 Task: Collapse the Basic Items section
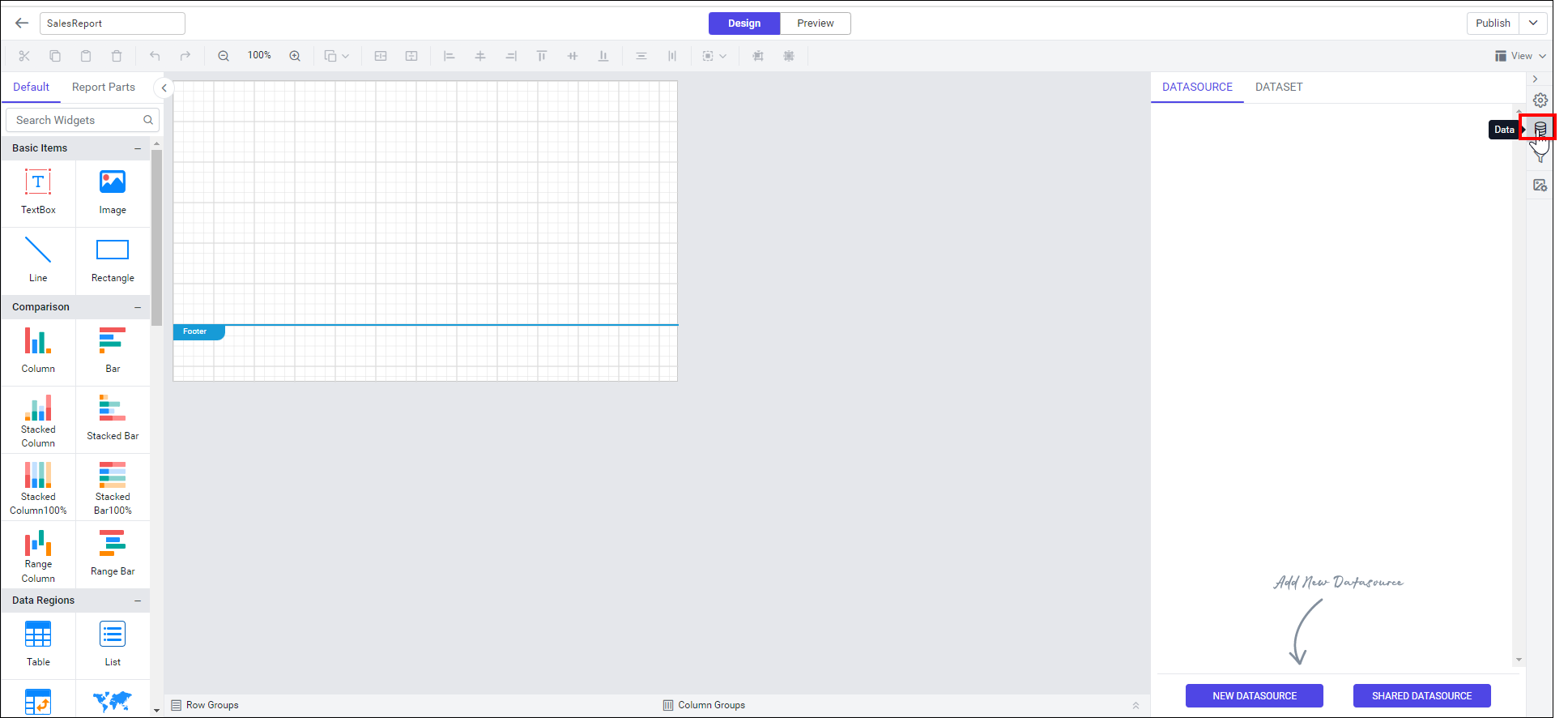pyautogui.click(x=138, y=148)
